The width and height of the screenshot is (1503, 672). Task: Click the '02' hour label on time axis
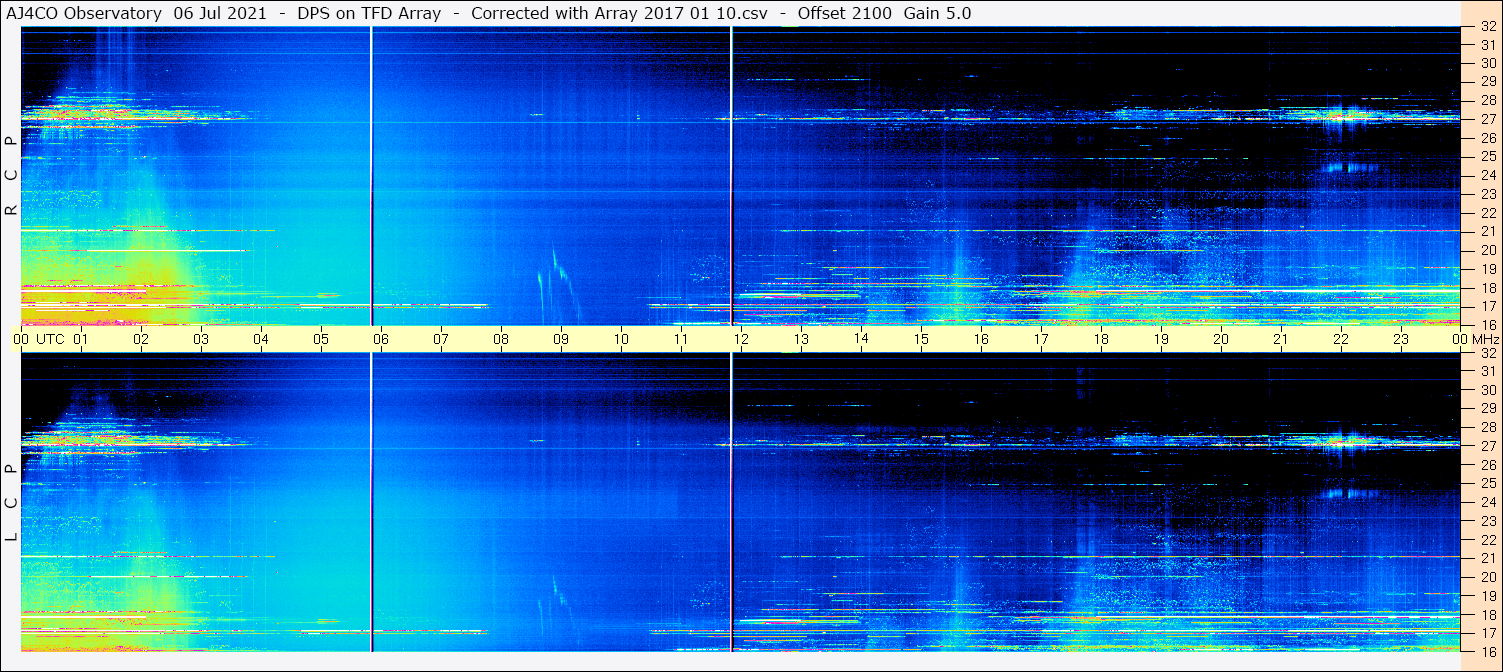(141, 339)
